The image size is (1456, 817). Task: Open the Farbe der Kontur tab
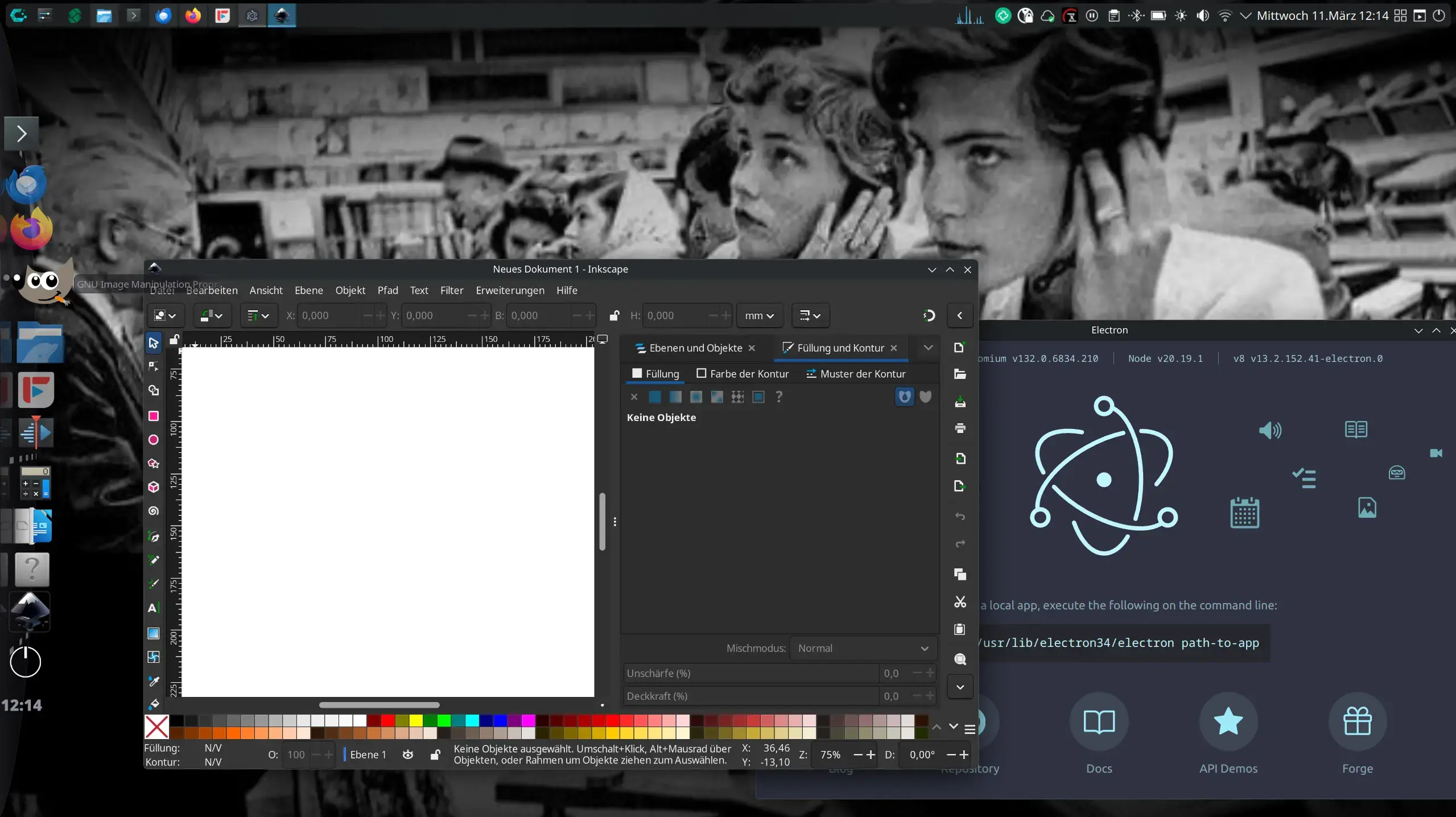743,374
